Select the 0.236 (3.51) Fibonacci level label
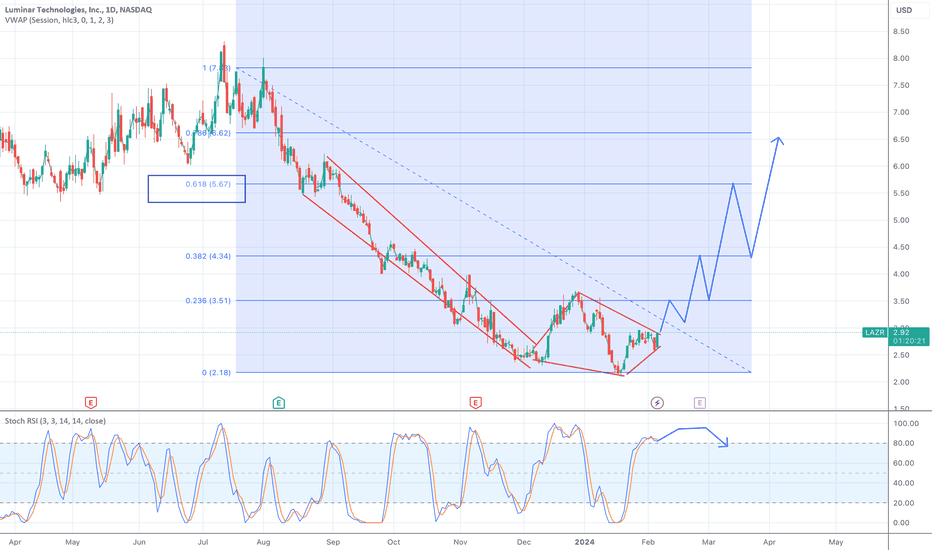The height and width of the screenshot is (550, 932). 208,301
